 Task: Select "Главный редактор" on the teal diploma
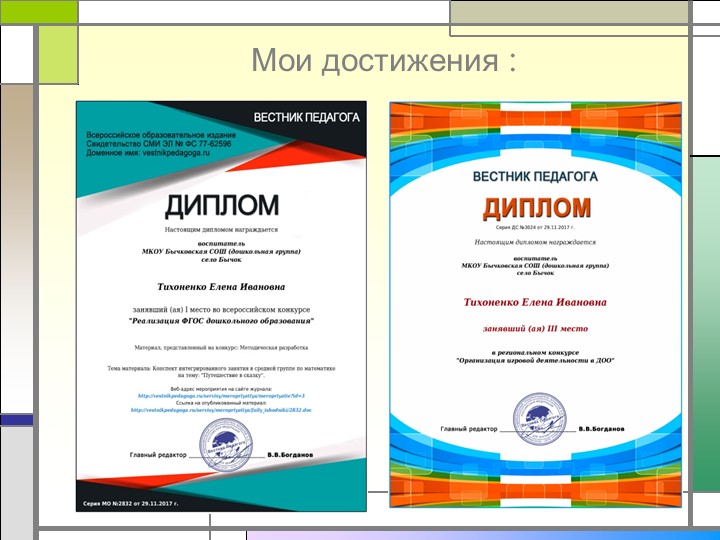(158, 455)
